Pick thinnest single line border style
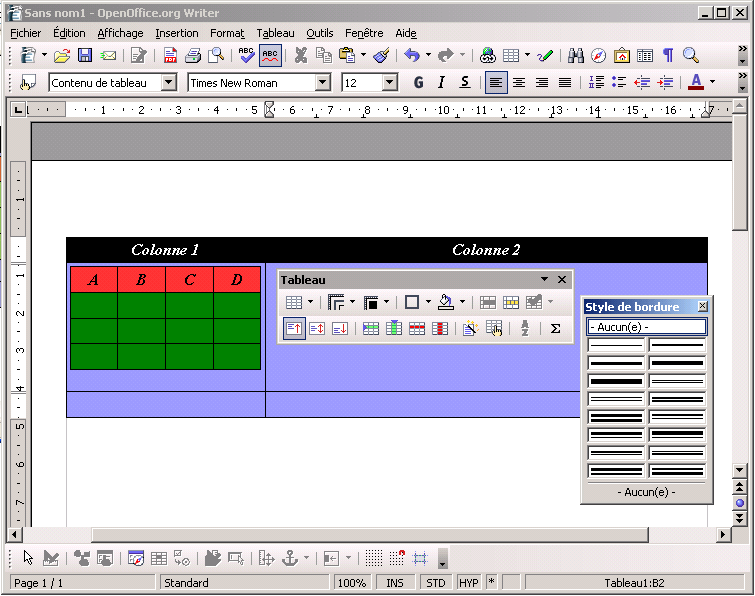 pyautogui.click(x=616, y=345)
